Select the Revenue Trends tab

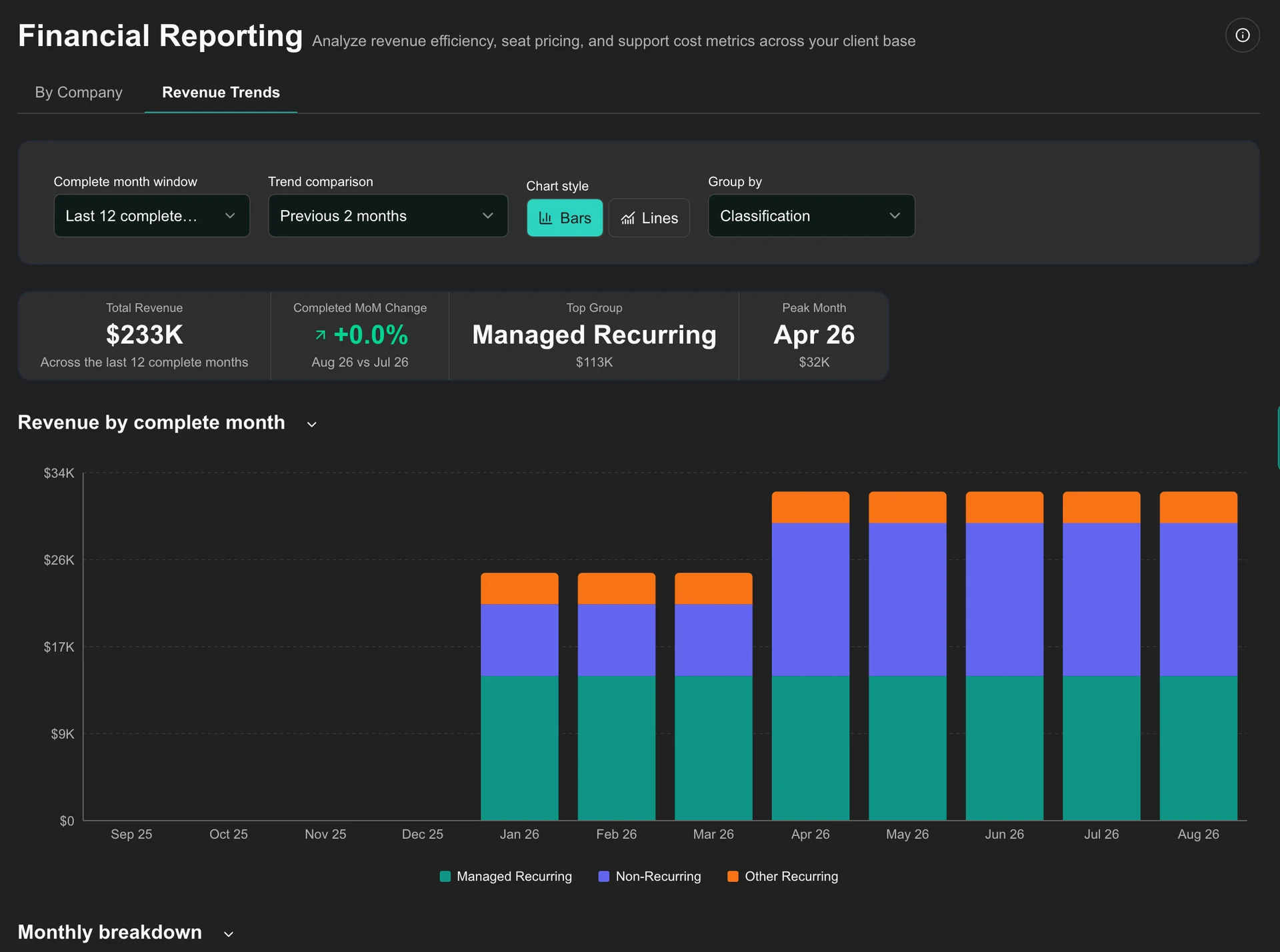[x=221, y=92]
